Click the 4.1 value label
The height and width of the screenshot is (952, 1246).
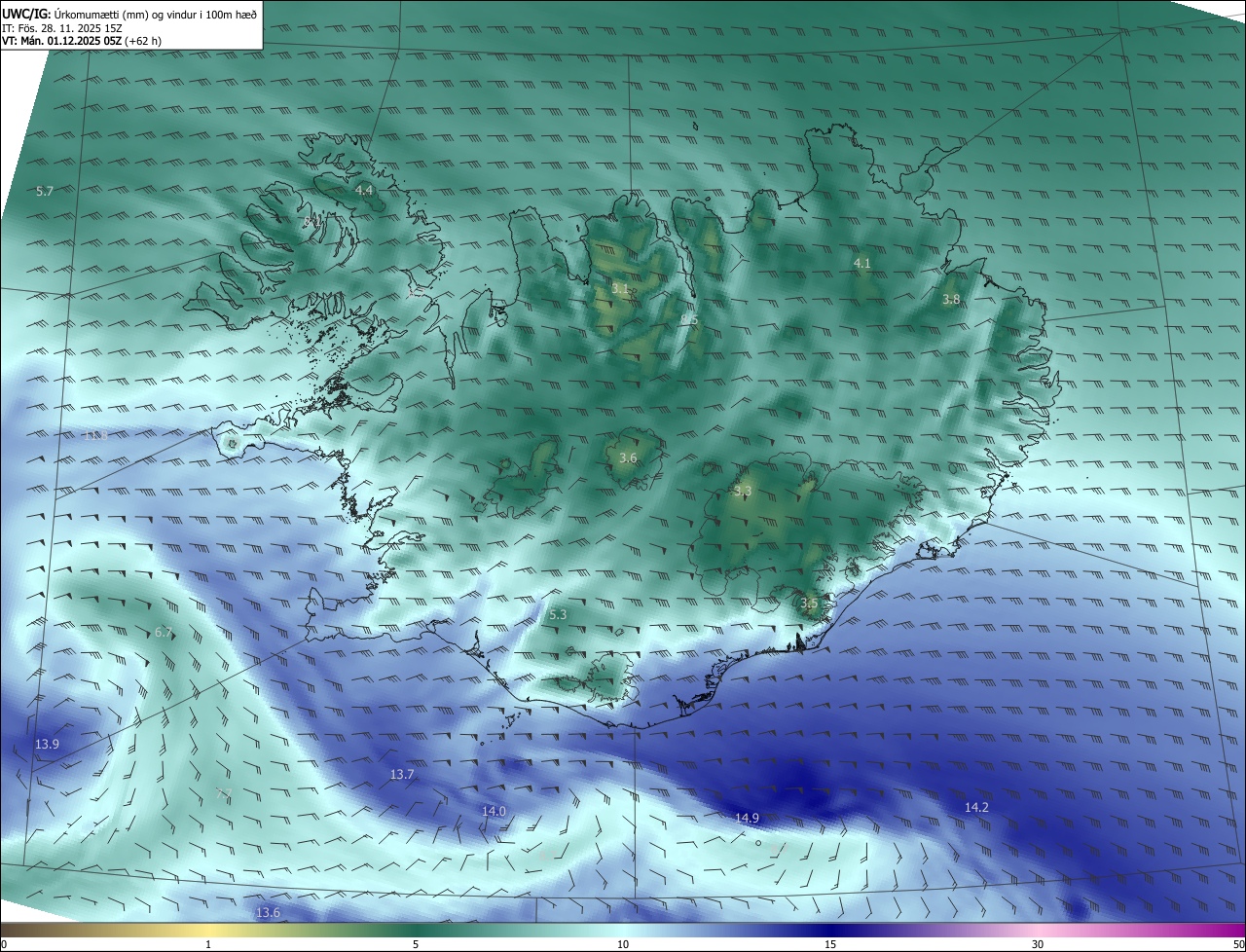pos(862,264)
